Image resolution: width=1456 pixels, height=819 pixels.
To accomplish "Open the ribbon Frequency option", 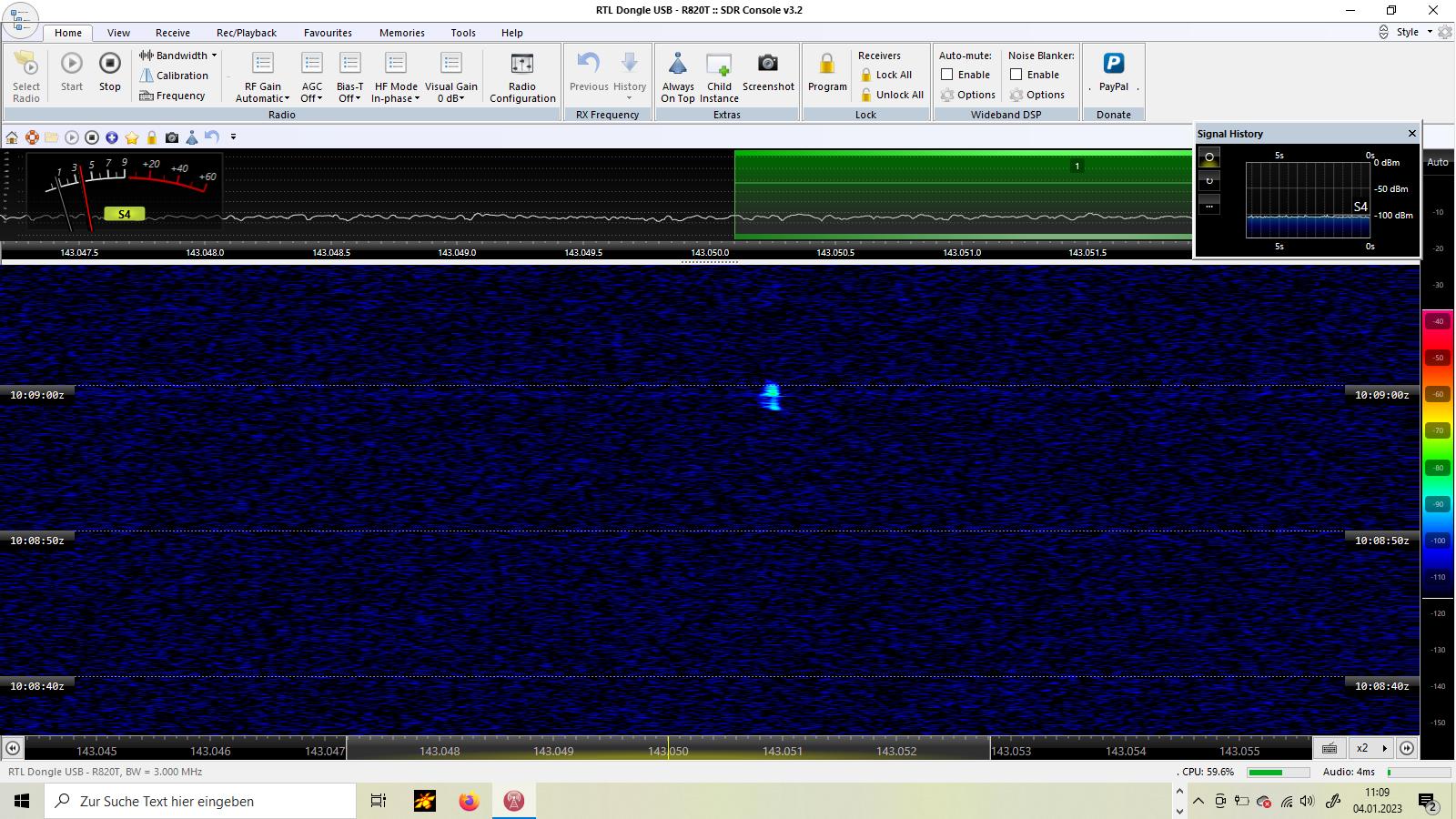I will click(x=173, y=96).
